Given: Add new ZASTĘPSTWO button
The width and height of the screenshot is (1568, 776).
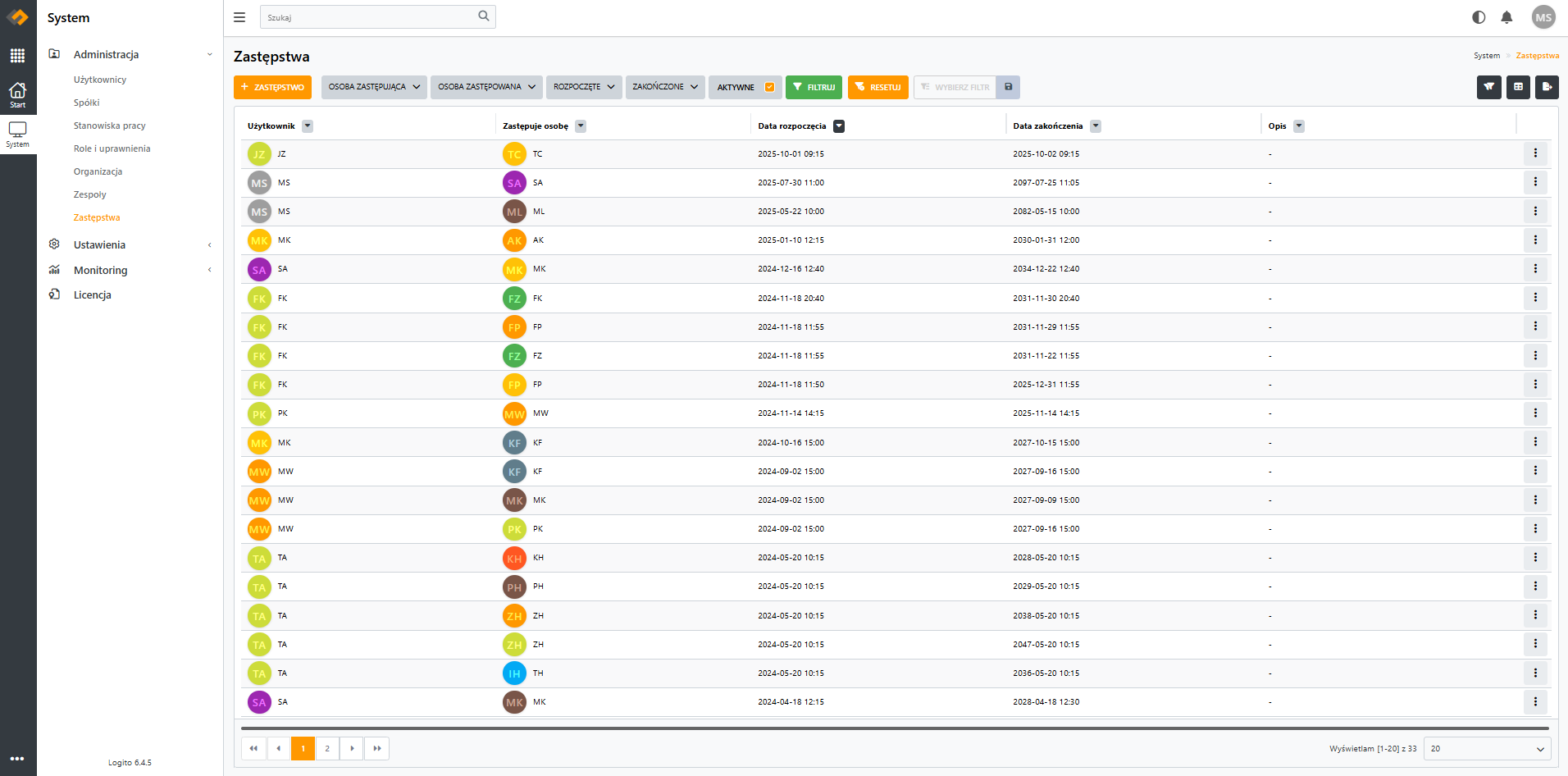Looking at the screenshot, I should 272,87.
